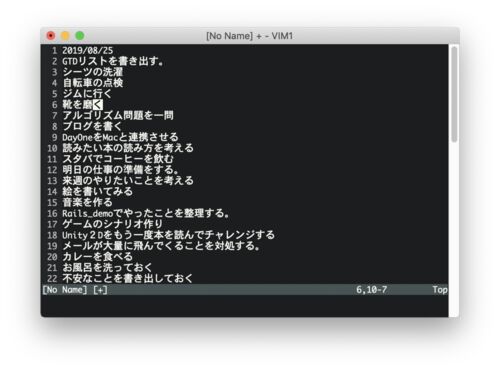500x371 pixels.
Task: Click the line '来週のやりたいことを考える'
Action: (128, 180)
